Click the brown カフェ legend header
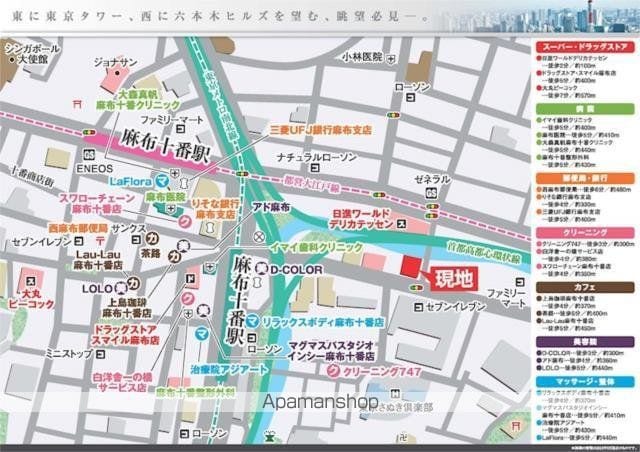The image size is (640, 452). coord(585,287)
